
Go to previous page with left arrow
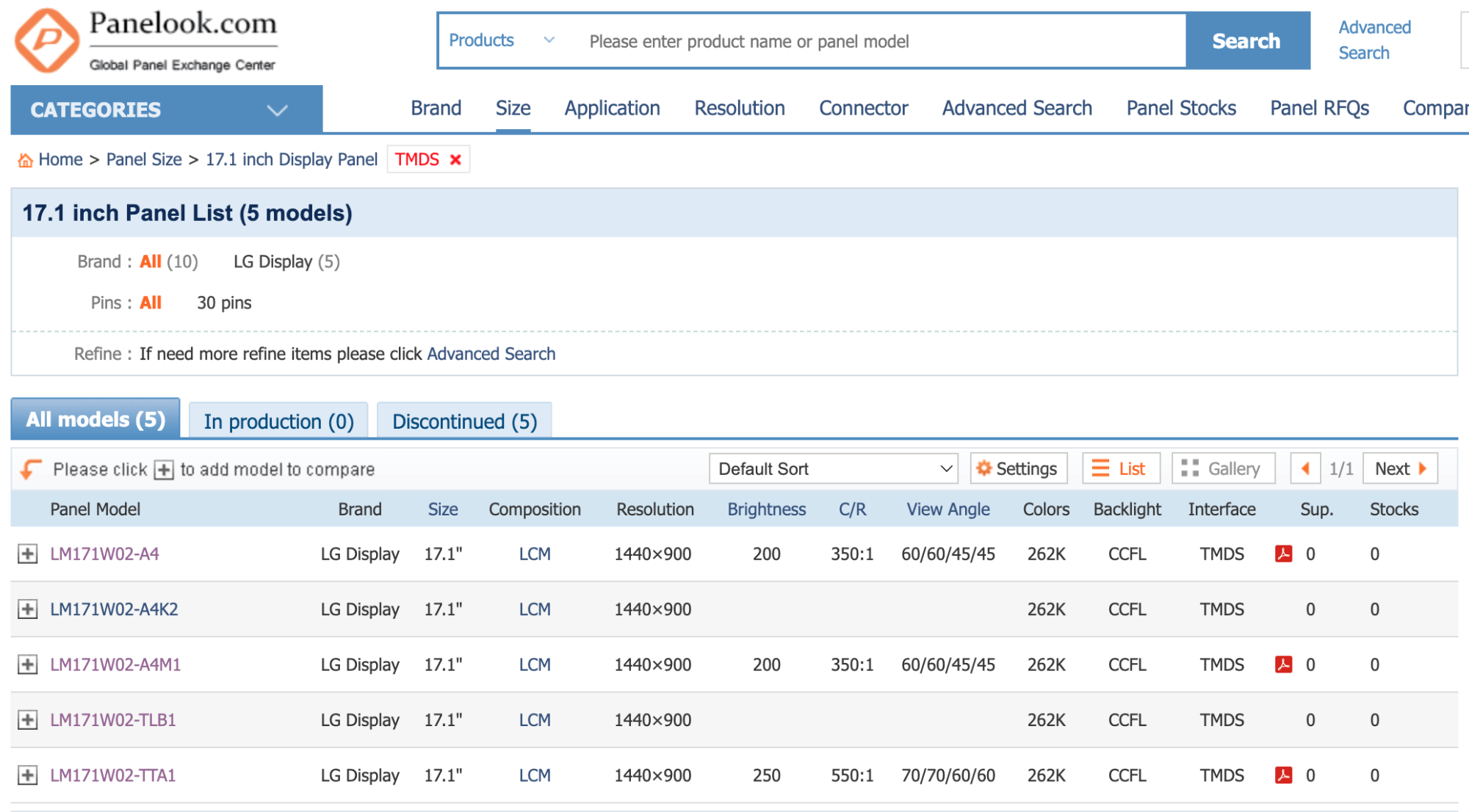1305,468
